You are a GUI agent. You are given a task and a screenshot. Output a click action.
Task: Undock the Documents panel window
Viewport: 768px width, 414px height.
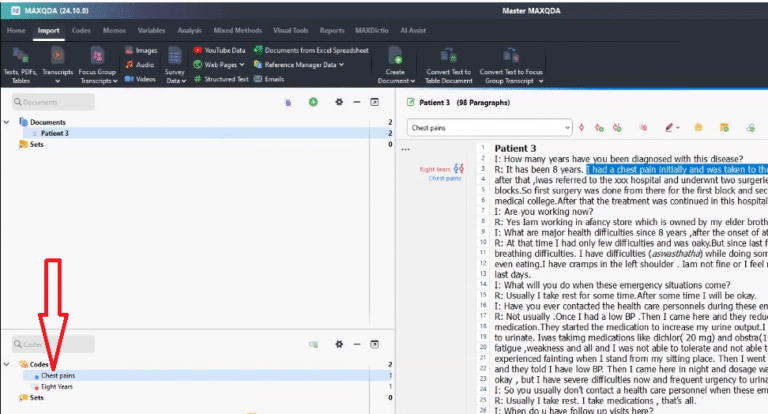click(x=374, y=102)
